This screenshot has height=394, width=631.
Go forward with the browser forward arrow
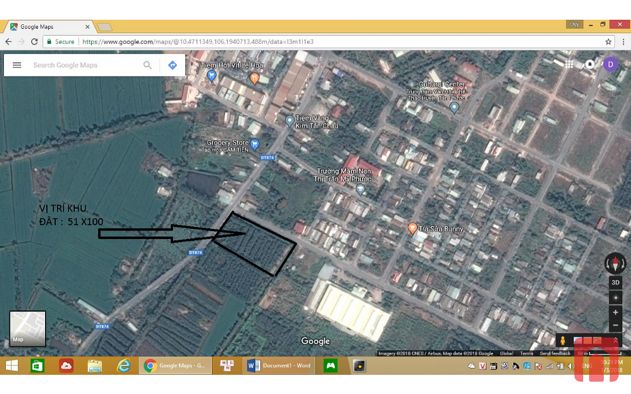click(x=21, y=41)
